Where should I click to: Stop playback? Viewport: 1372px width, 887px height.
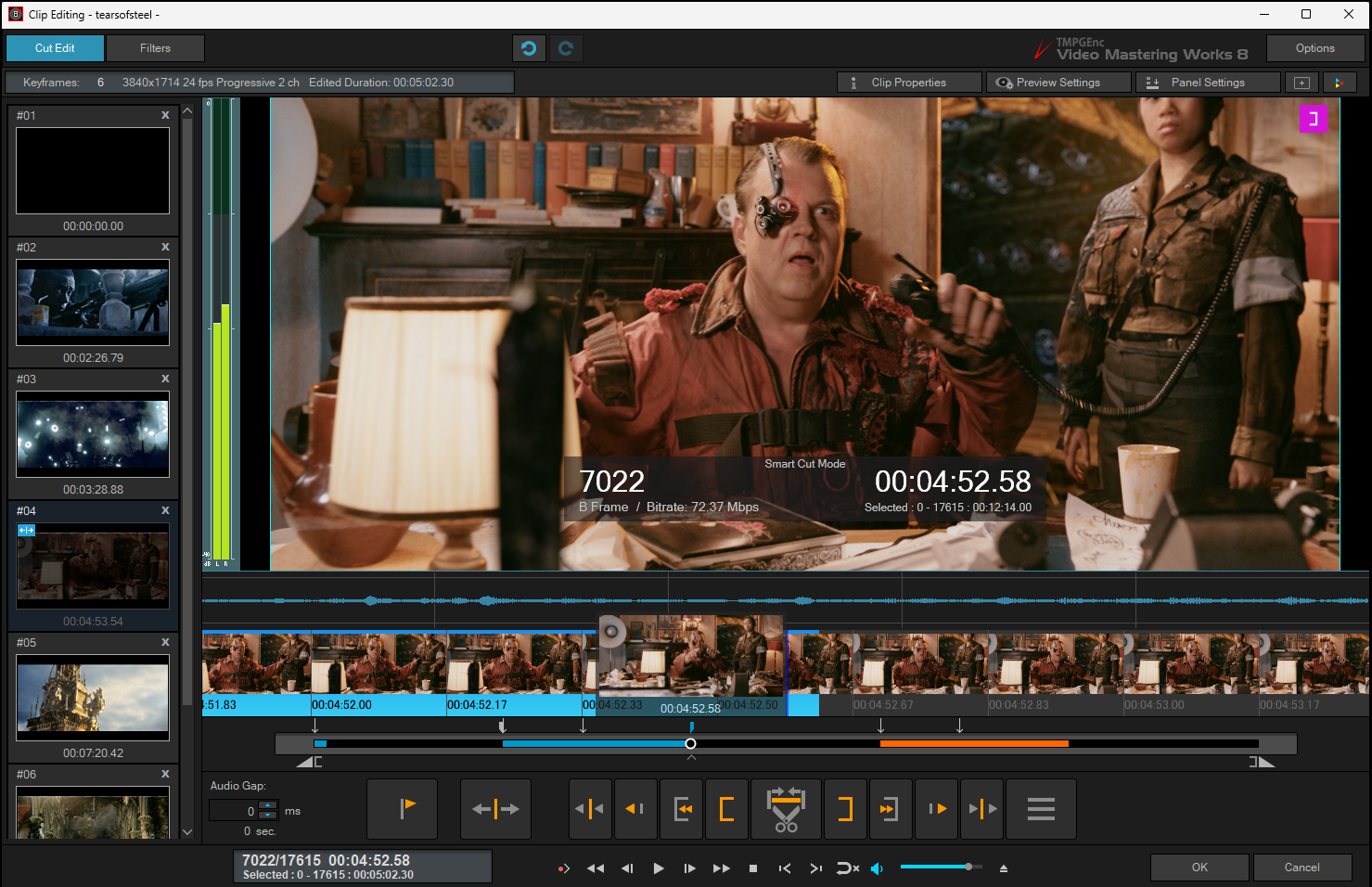pos(753,868)
